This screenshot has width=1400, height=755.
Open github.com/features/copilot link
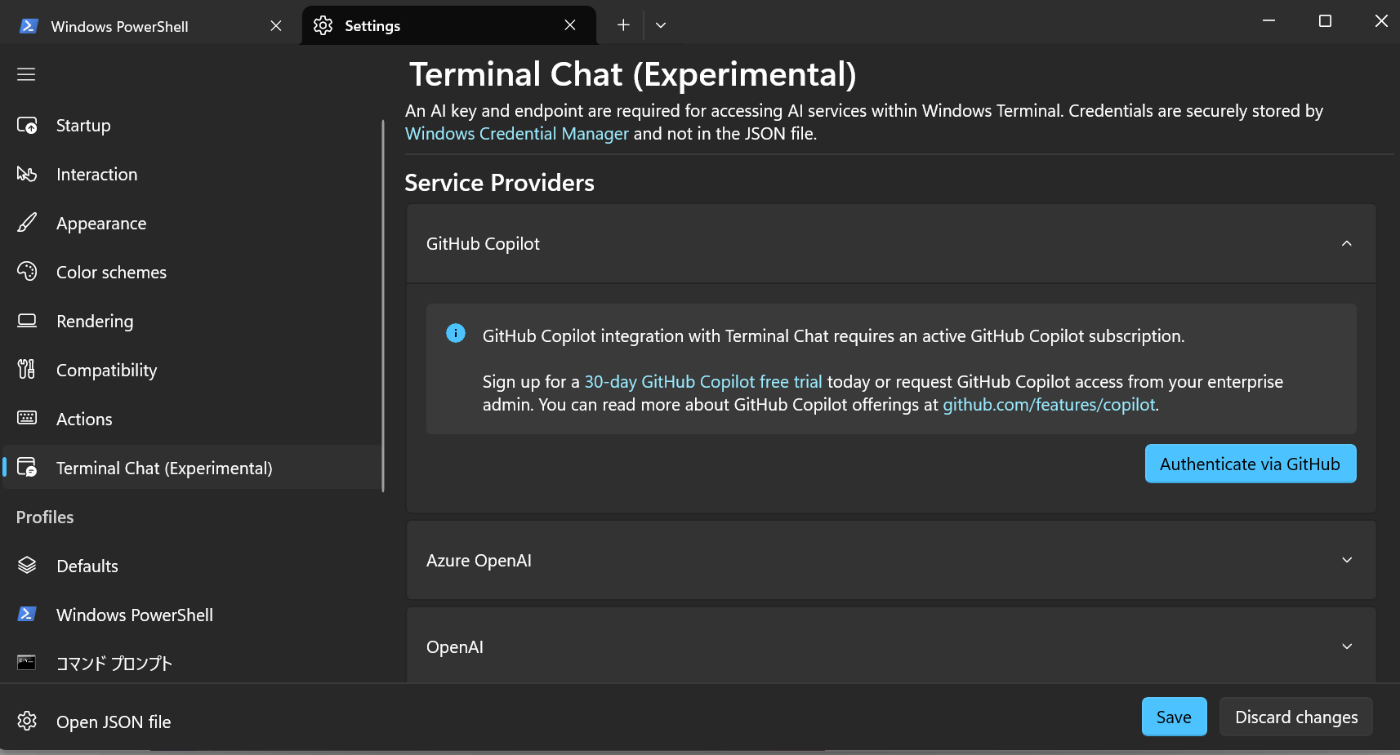click(1049, 405)
